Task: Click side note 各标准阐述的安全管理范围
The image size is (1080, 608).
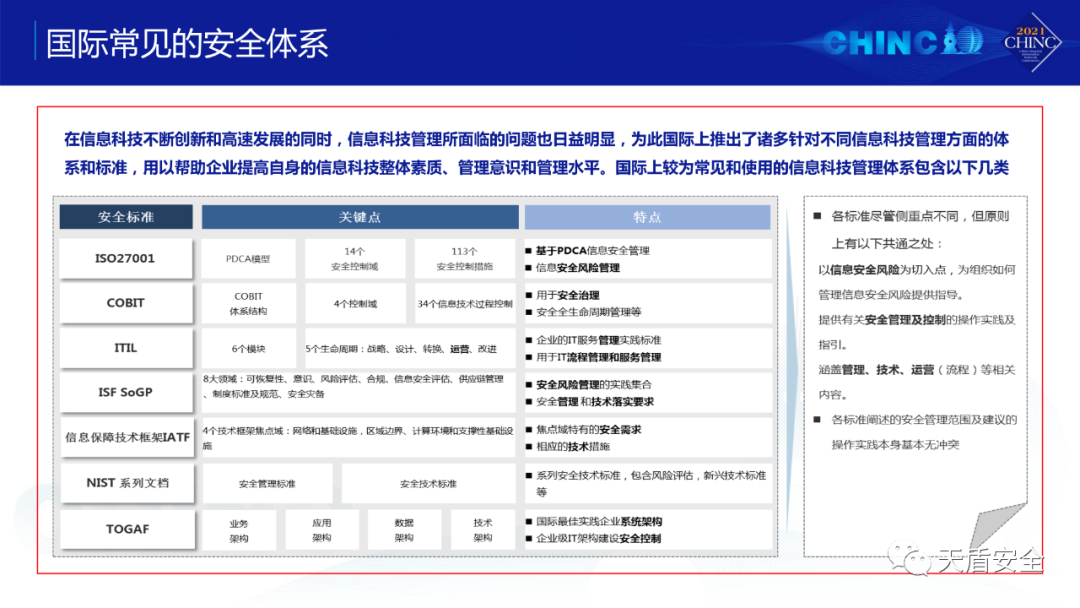Action: pos(915,432)
